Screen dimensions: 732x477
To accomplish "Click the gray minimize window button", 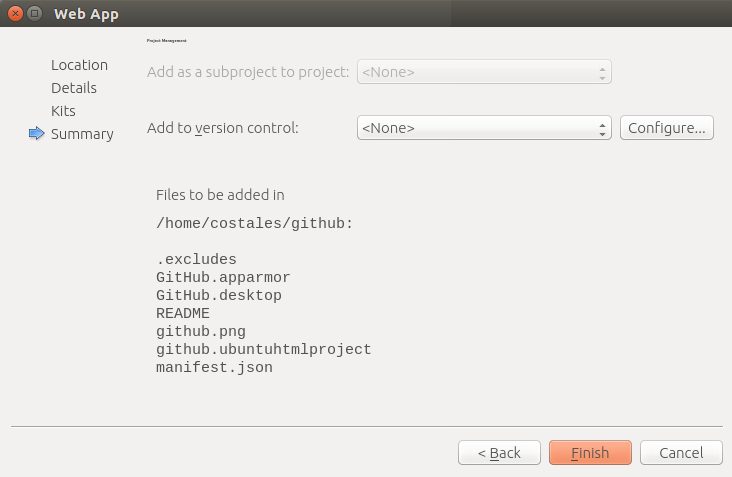I will click(x=34, y=13).
